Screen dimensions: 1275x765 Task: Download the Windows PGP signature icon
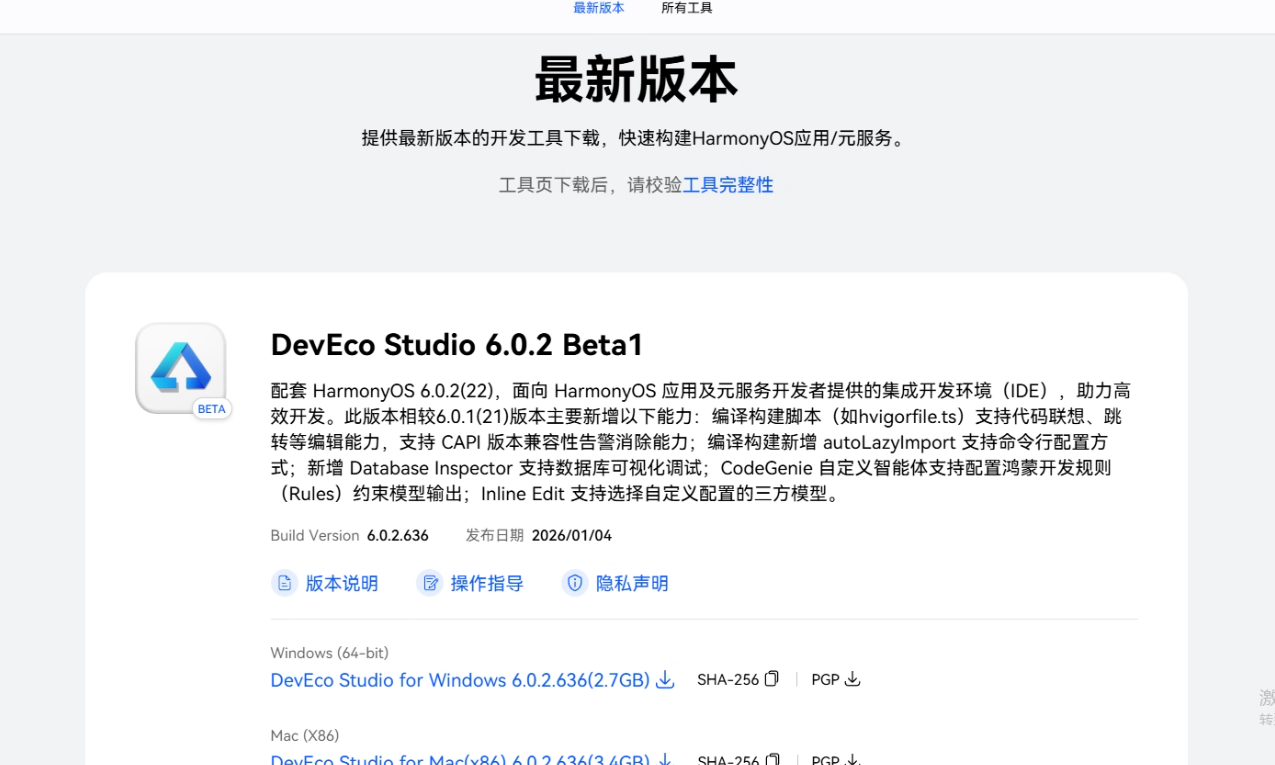(x=853, y=679)
